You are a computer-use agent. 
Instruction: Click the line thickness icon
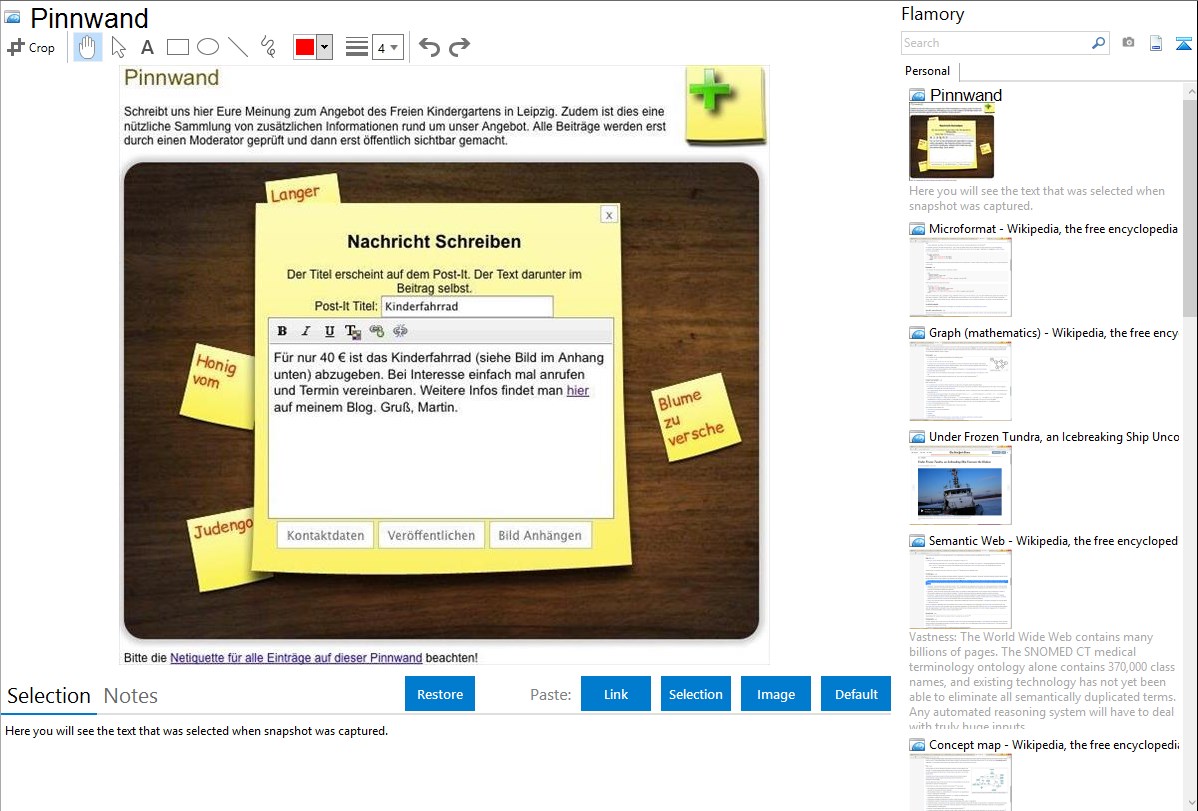[357, 47]
